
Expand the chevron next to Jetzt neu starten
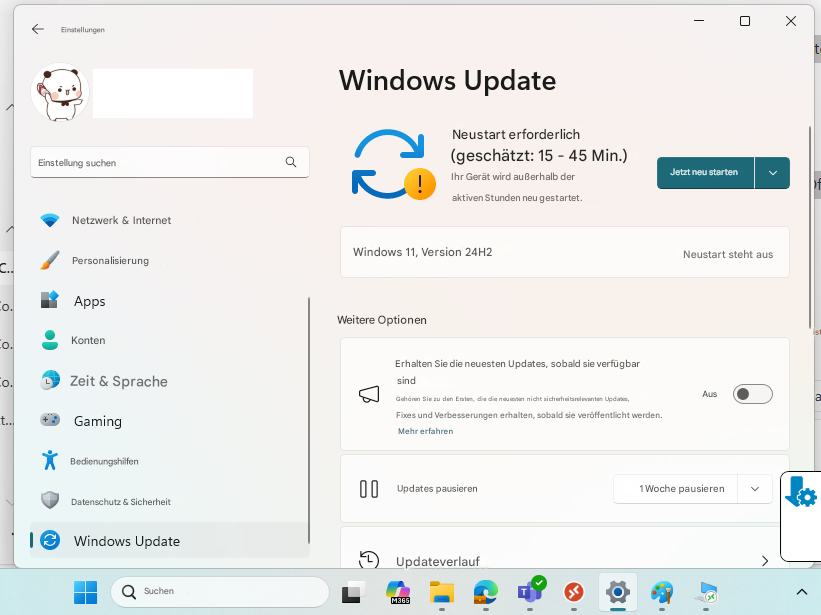click(772, 172)
